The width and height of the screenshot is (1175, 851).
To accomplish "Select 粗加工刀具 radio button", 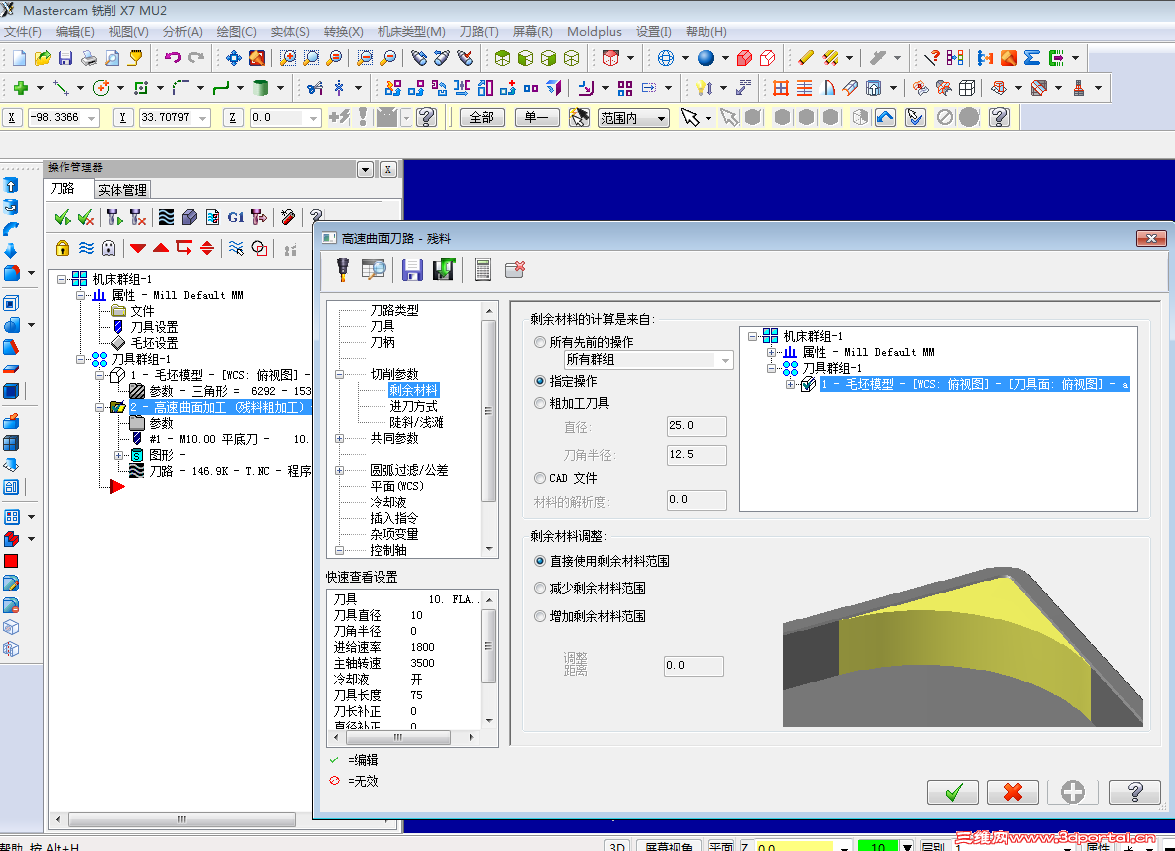I will coord(540,403).
